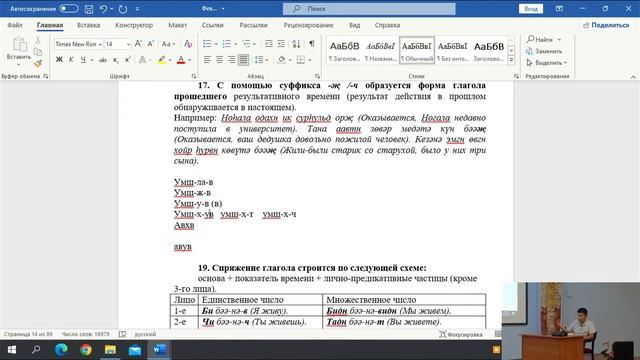This screenshot has width=640, height=360.
Task: Open text effects A icon
Action: pos(142,60)
